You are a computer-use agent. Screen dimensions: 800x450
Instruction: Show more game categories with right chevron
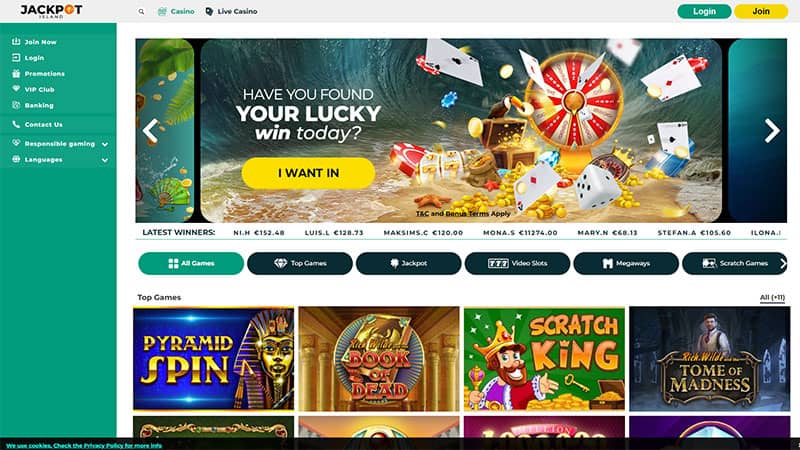point(783,263)
